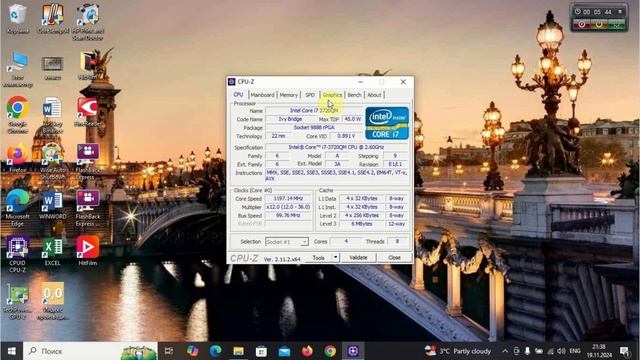Screen dimensions: 640x360
Task: Click the taskbar search box
Action: pos(91,351)
